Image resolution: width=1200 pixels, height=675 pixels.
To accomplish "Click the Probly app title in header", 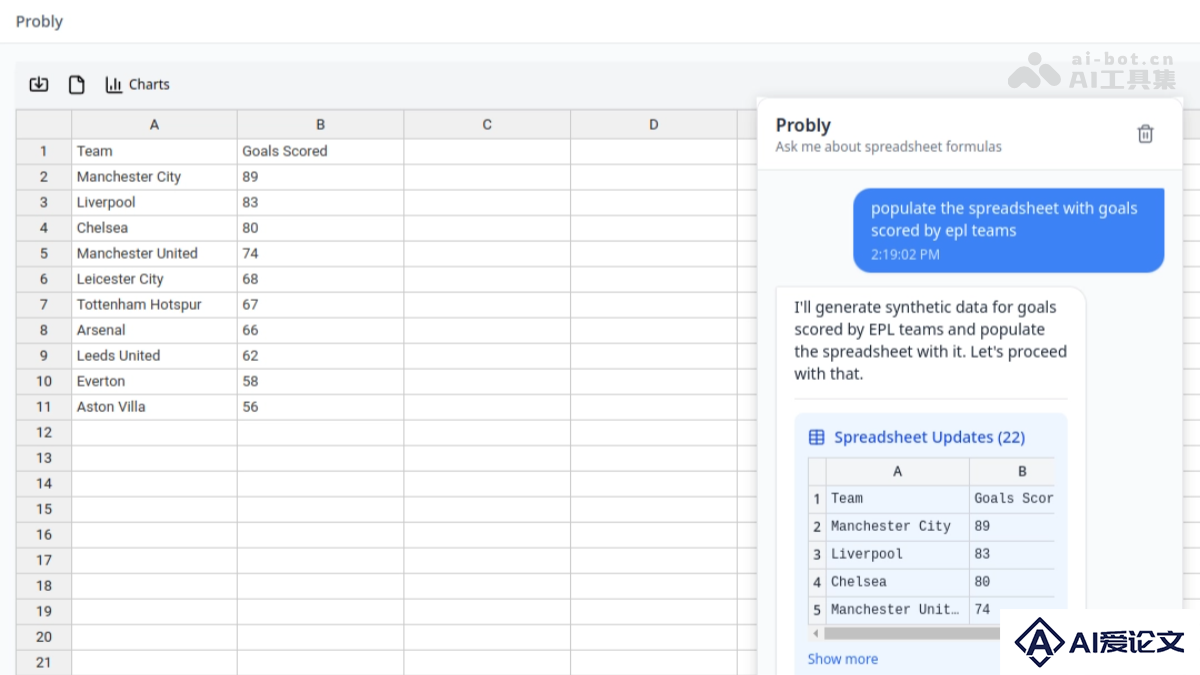I will point(39,21).
